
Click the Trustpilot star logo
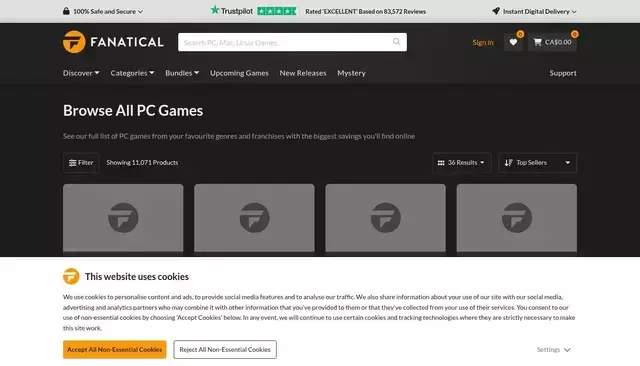click(x=231, y=11)
